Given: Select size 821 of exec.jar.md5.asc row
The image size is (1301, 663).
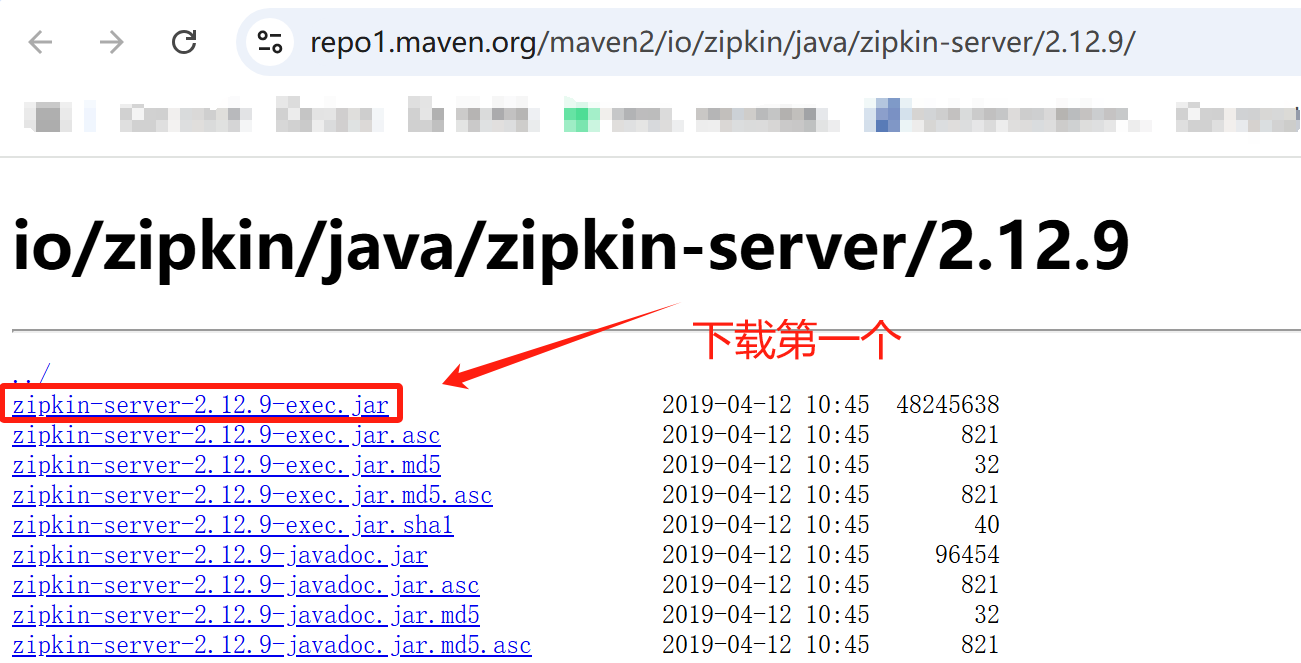Looking at the screenshot, I should [980, 495].
